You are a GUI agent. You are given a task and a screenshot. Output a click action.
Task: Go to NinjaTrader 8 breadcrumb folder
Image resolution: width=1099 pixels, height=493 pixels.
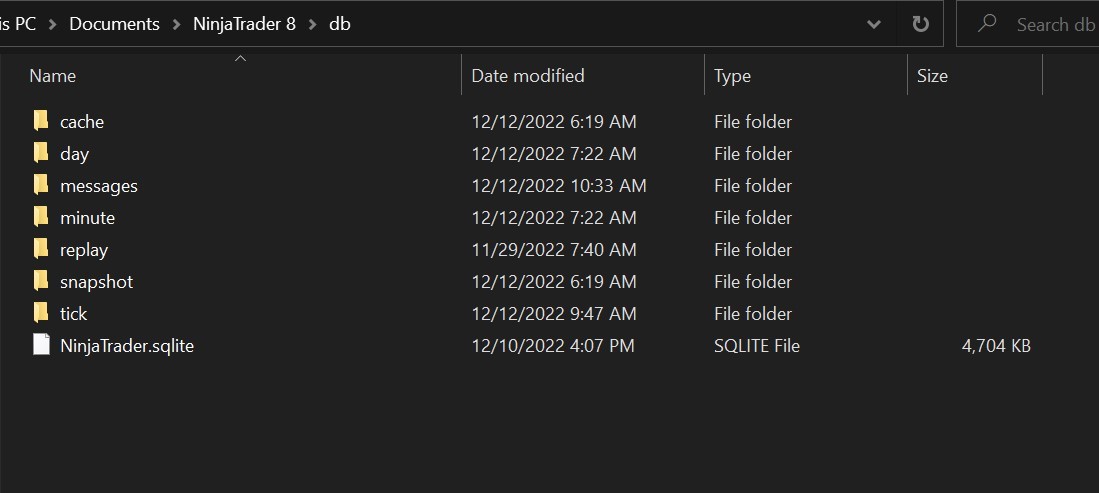click(244, 24)
